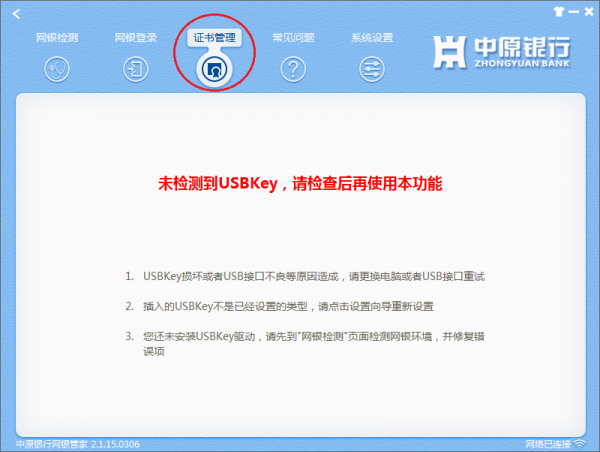The image size is (600, 452).
Task: Click tip 1 about damaged USBKey
Action: click(305, 276)
